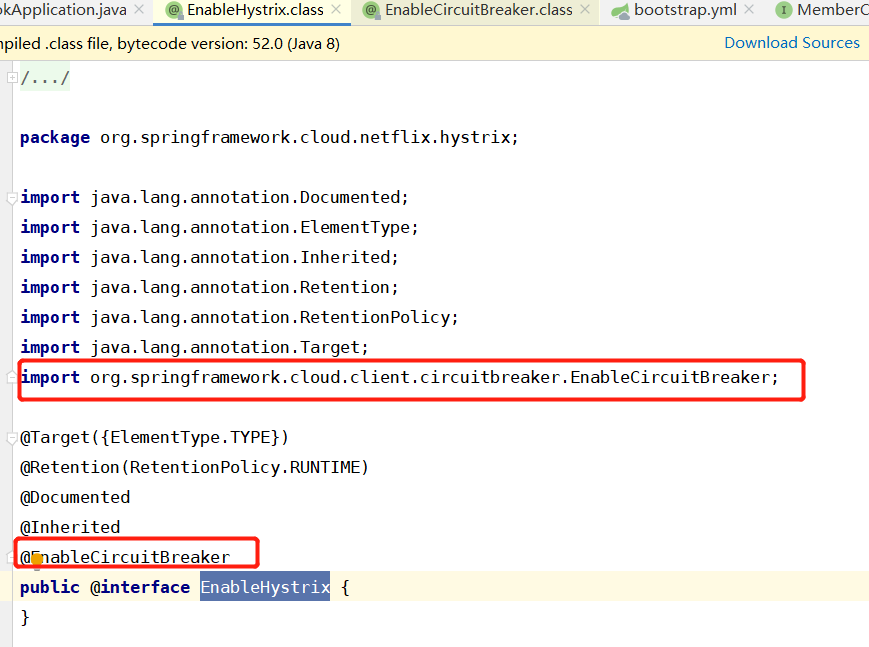This screenshot has width=869, height=647.
Task: Collapse the annotations block at @Target
Action: (x=12, y=438)
